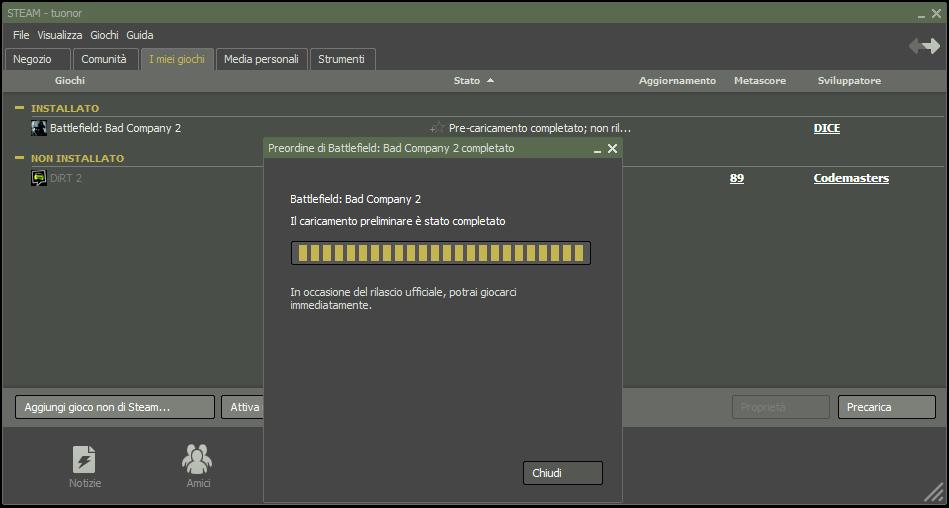
Task: Sort by the Stato column arrow
Action: [x=490, y=81]
